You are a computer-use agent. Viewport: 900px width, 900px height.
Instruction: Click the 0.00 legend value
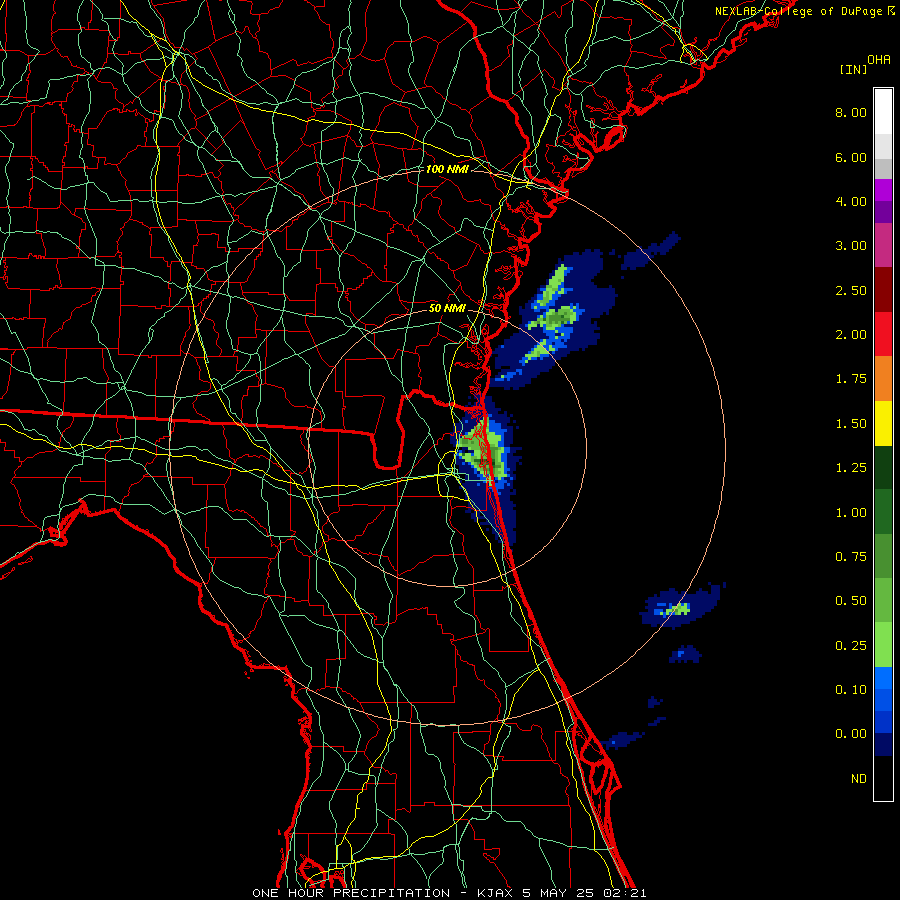[x=851, y=734]
